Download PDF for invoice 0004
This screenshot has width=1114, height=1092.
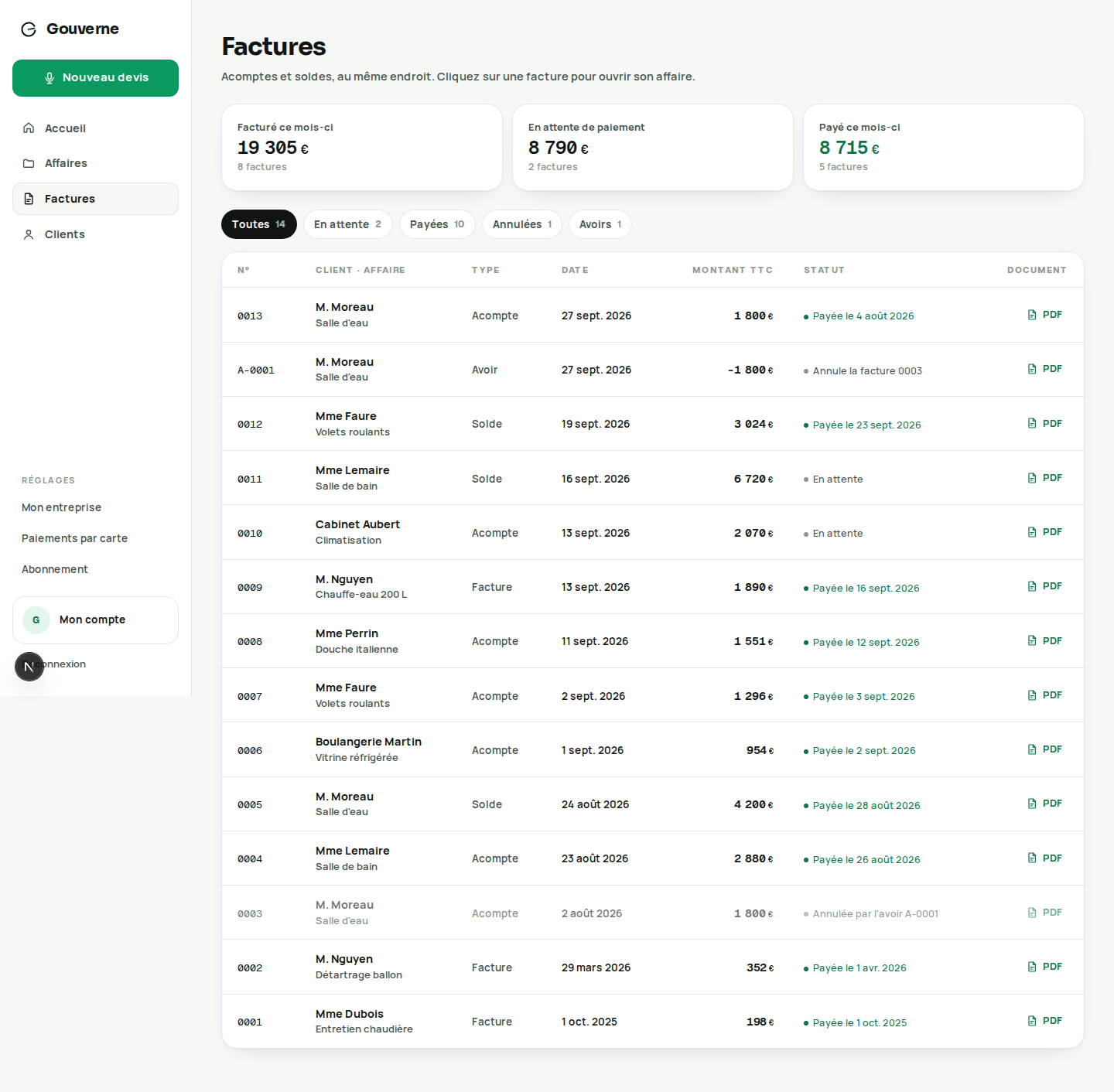[1044, 858]
